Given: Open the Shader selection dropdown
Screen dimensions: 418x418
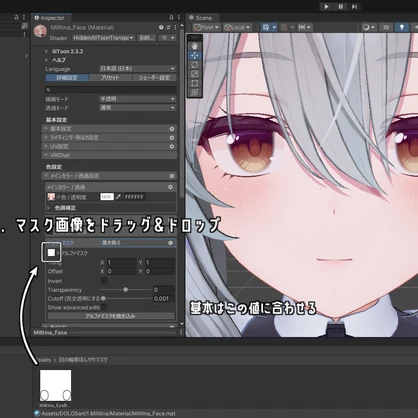Looking at the screenshot, I should click(x=104, y=38).
